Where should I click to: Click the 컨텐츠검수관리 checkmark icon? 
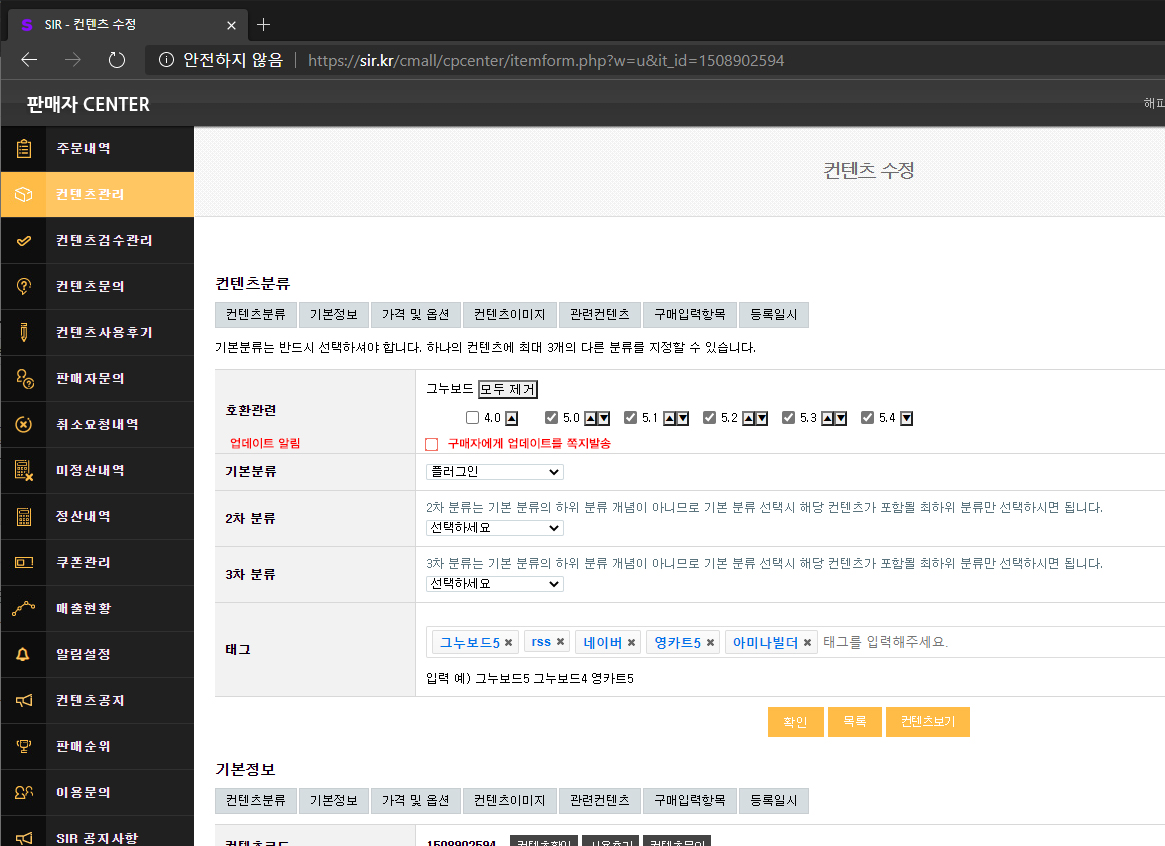[23, 241]
